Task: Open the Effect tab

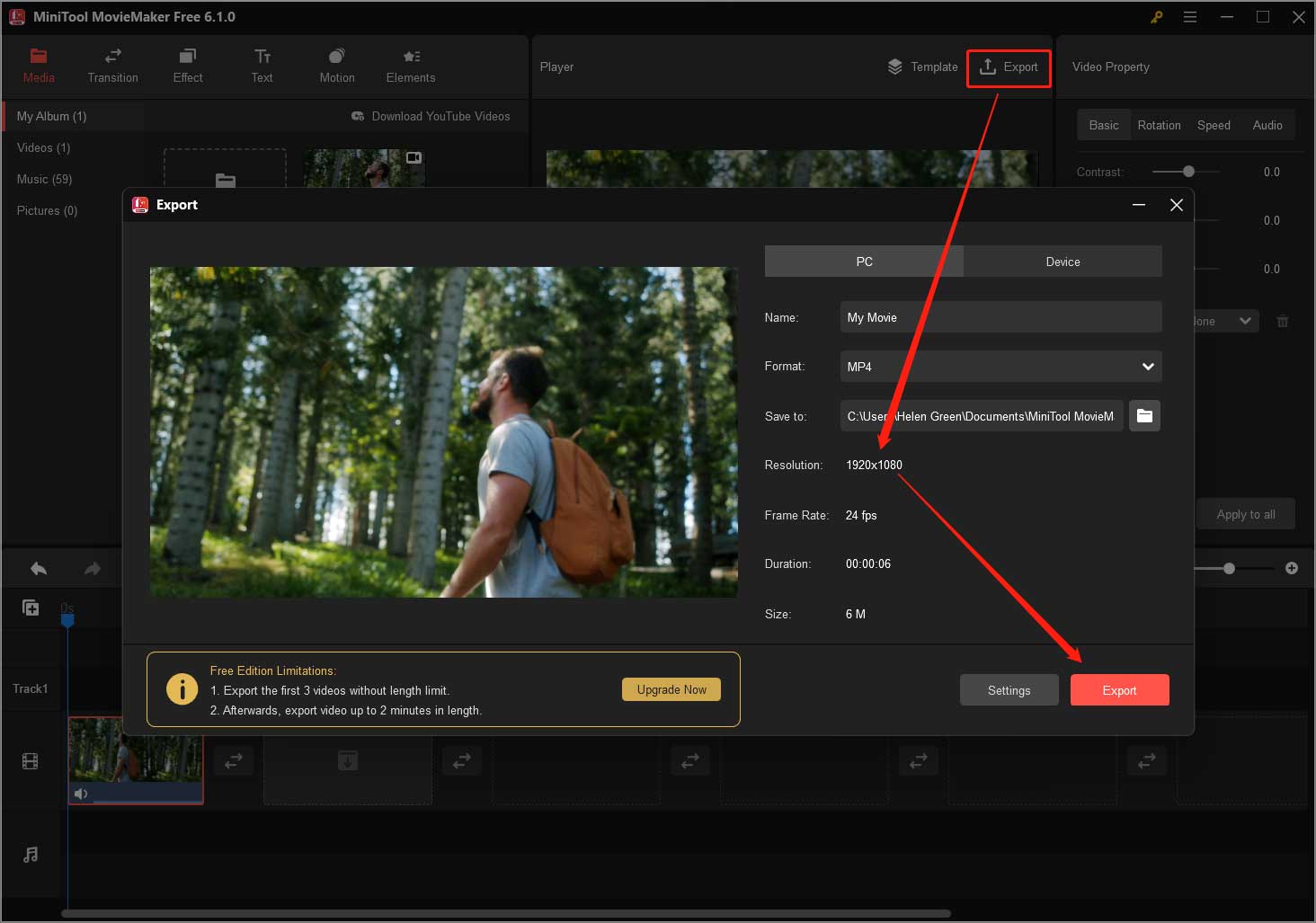Action: [x=188, y=67]
